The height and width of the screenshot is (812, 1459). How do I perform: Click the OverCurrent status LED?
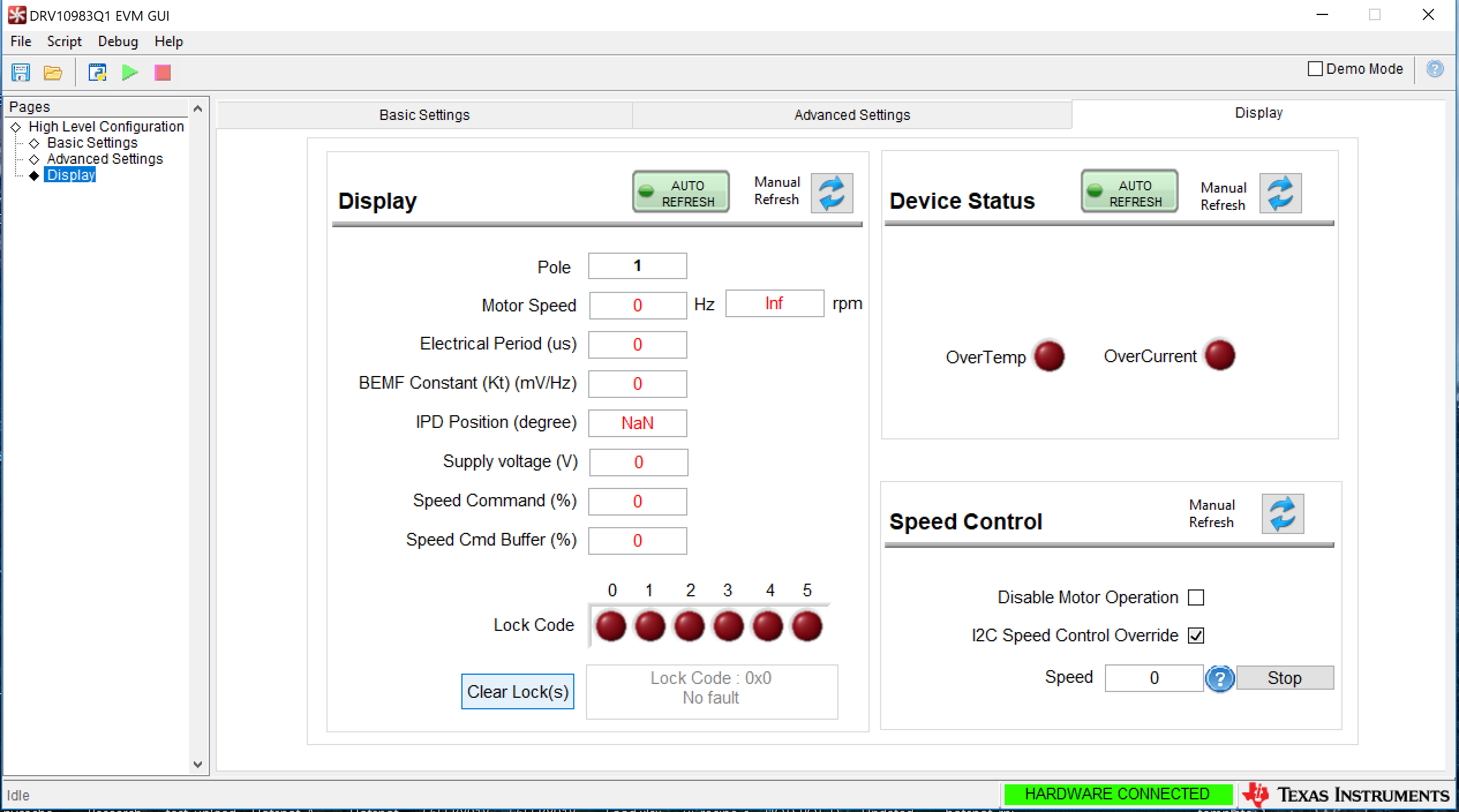[x=1220, y=355]
